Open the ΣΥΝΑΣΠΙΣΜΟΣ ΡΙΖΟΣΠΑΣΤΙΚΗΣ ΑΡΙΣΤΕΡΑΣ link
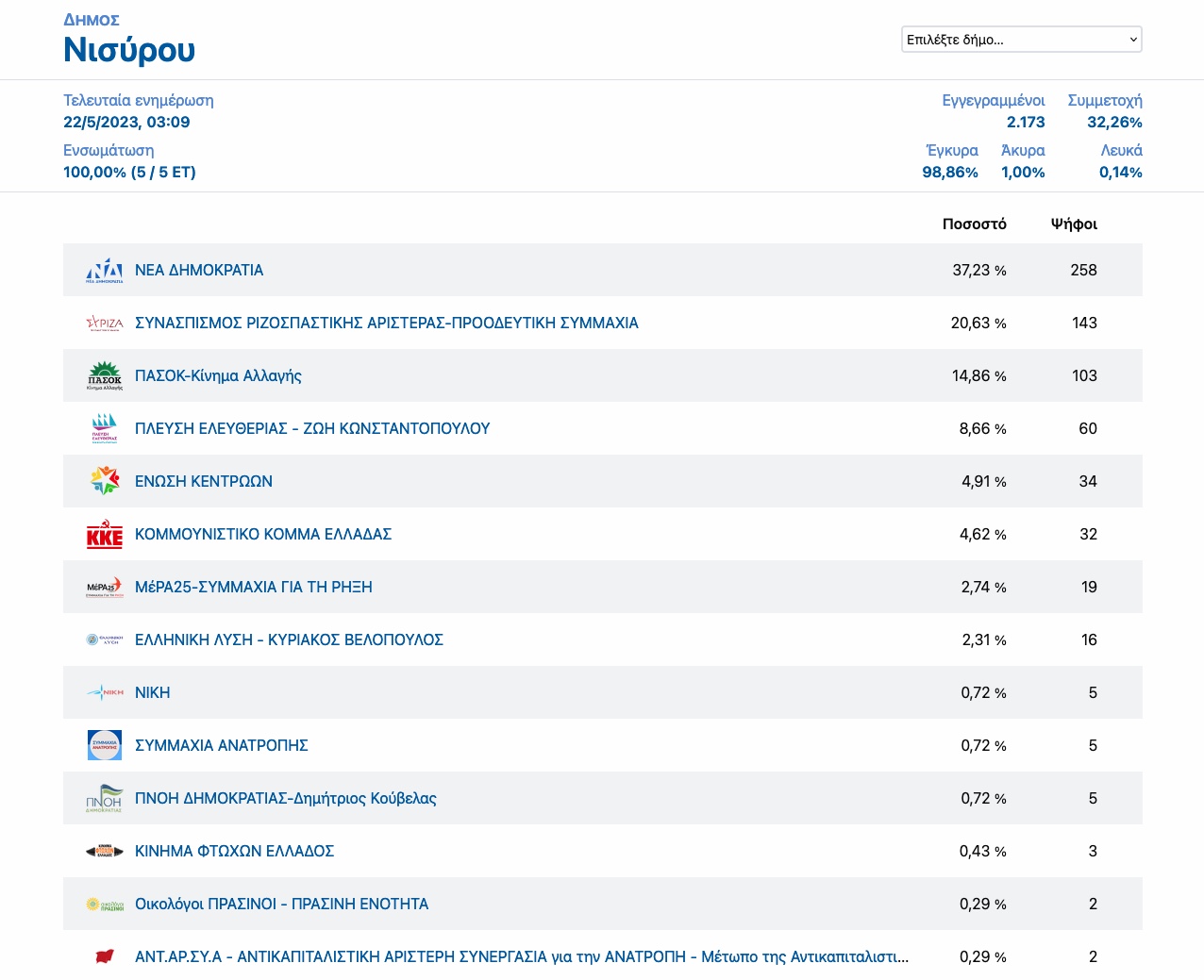The width and height of the screenshot is (1204, 980). point(387,323)
